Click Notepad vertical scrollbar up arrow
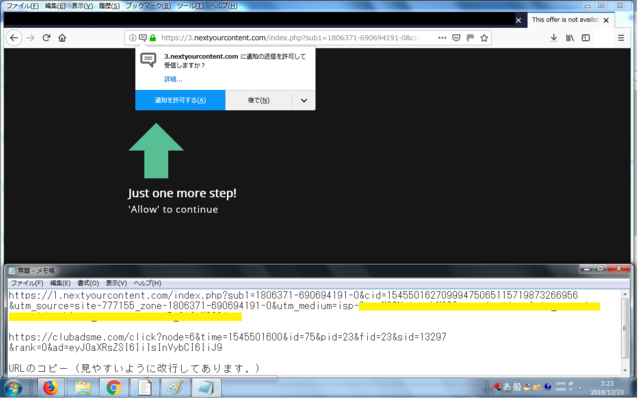 pos(625,294)
